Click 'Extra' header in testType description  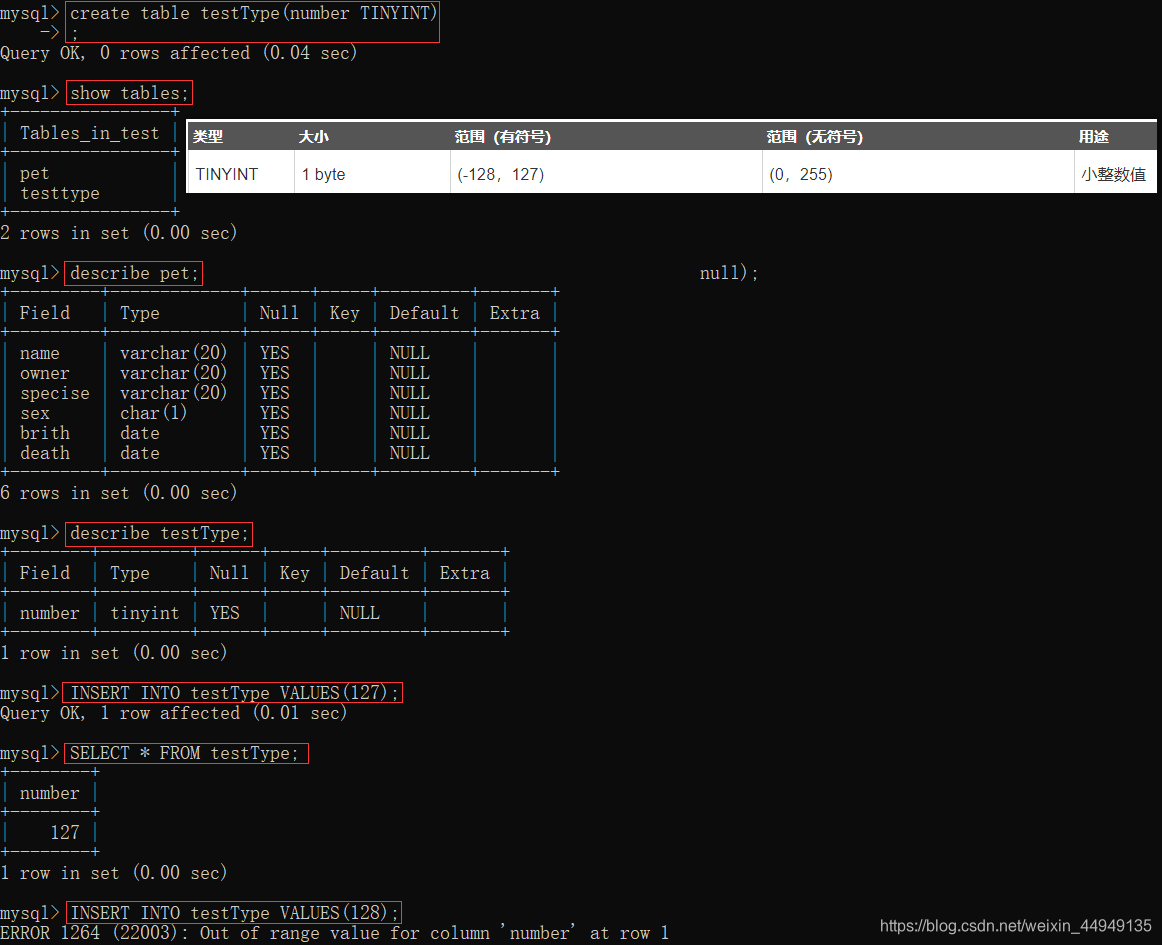click(465, 573)
